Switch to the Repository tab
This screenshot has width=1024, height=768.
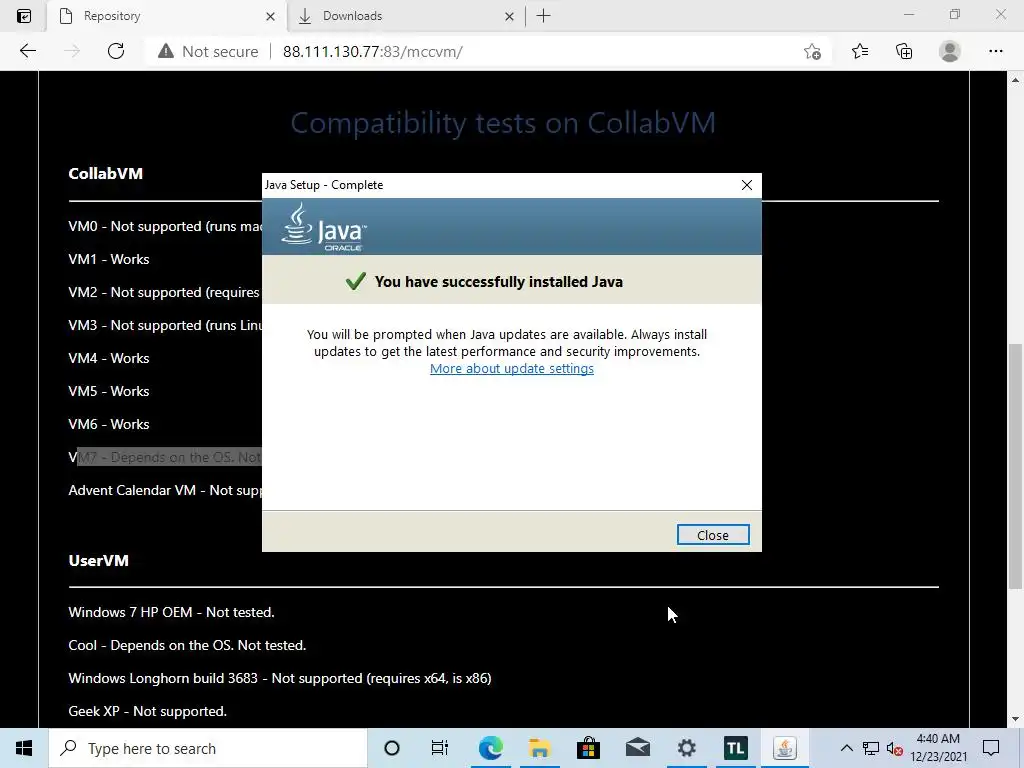coord(167,16)
